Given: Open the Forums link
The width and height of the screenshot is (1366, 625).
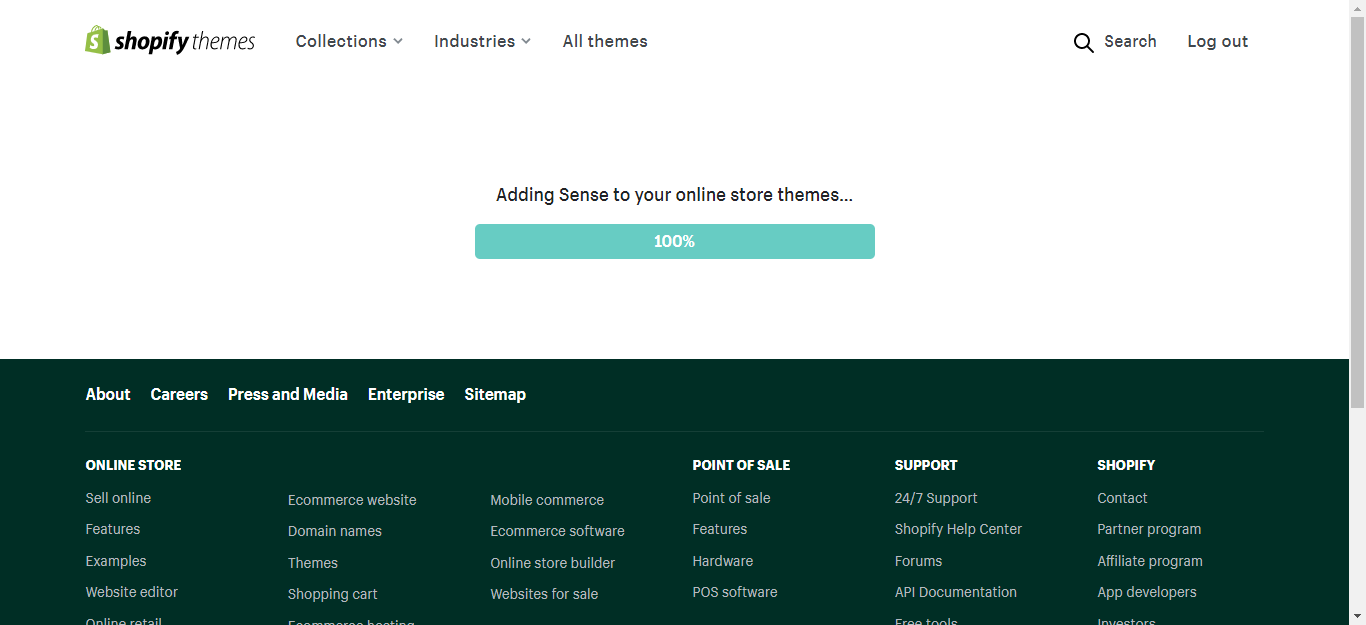Looking at the screenshot, I should point(919,561).
